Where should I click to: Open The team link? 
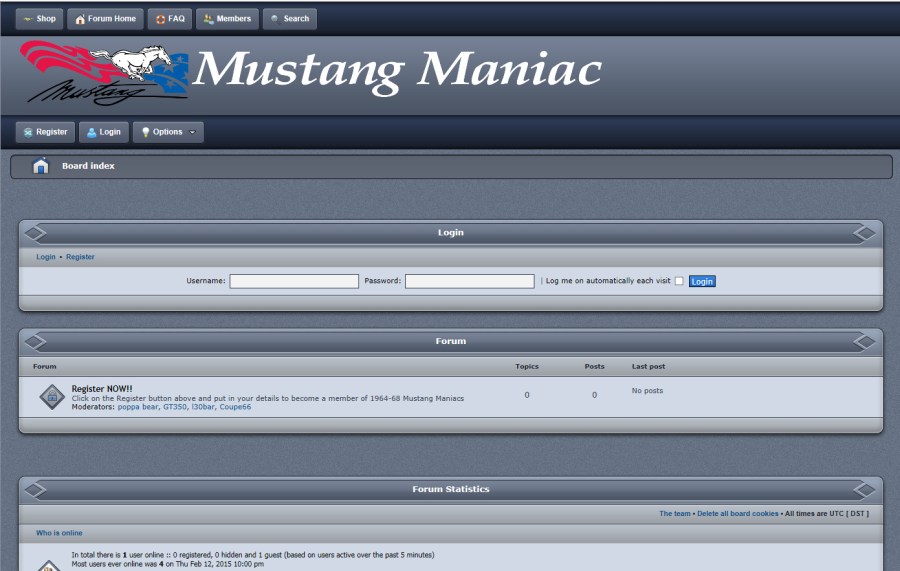coord(675,513)
